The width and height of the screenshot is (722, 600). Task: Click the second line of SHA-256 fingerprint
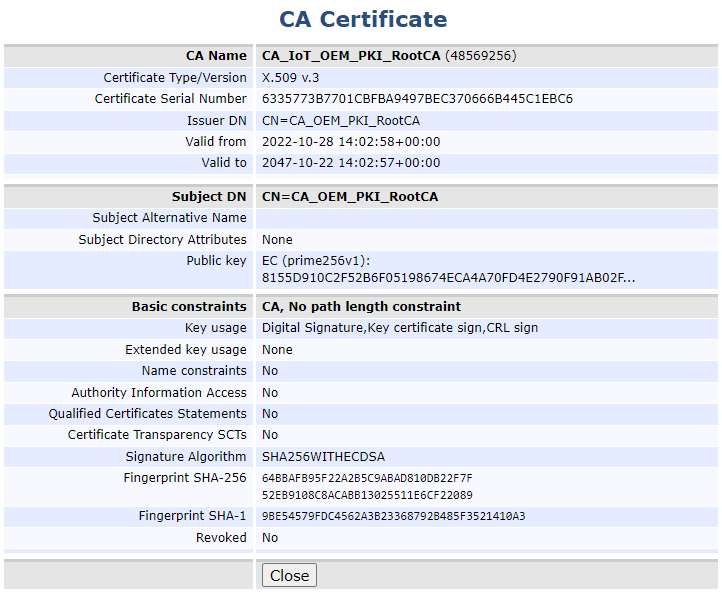pos(367,495)
